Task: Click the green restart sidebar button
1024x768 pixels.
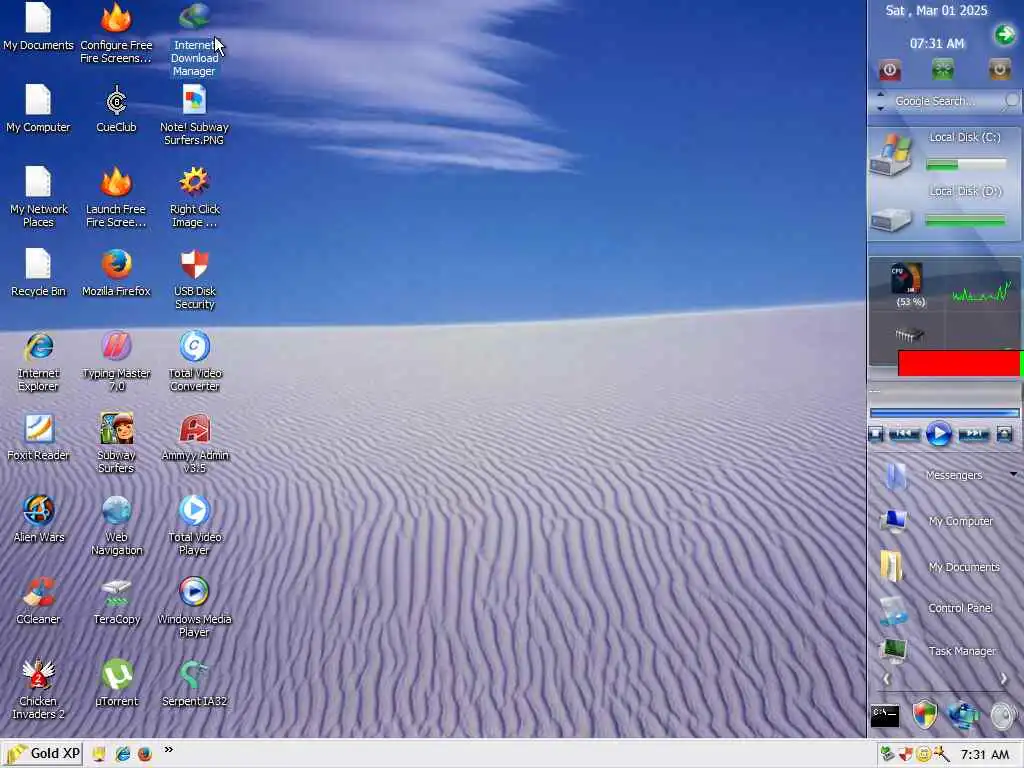Action: point(942,69)
